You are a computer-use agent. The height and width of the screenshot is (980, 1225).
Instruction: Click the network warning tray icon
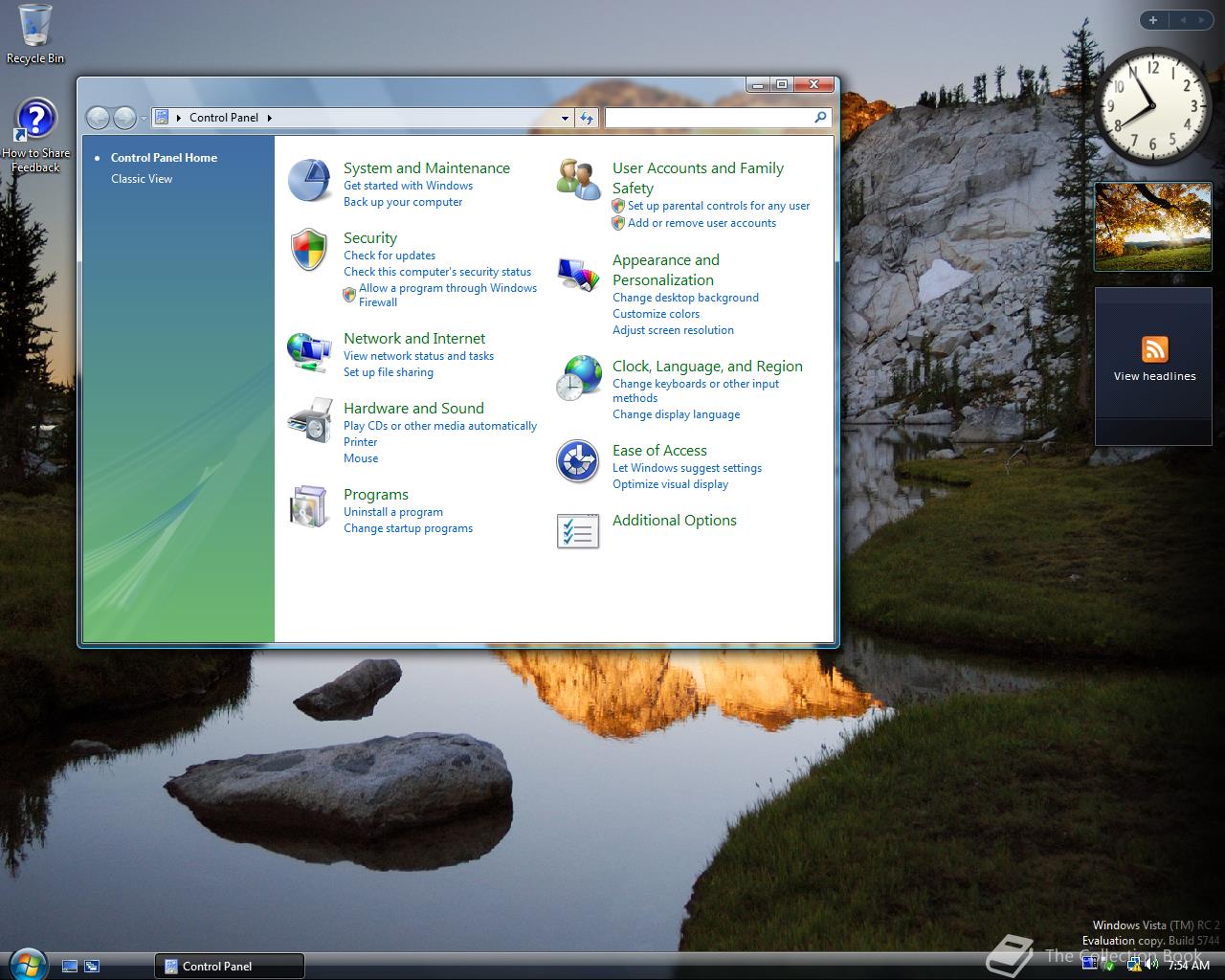(1134, 965)
